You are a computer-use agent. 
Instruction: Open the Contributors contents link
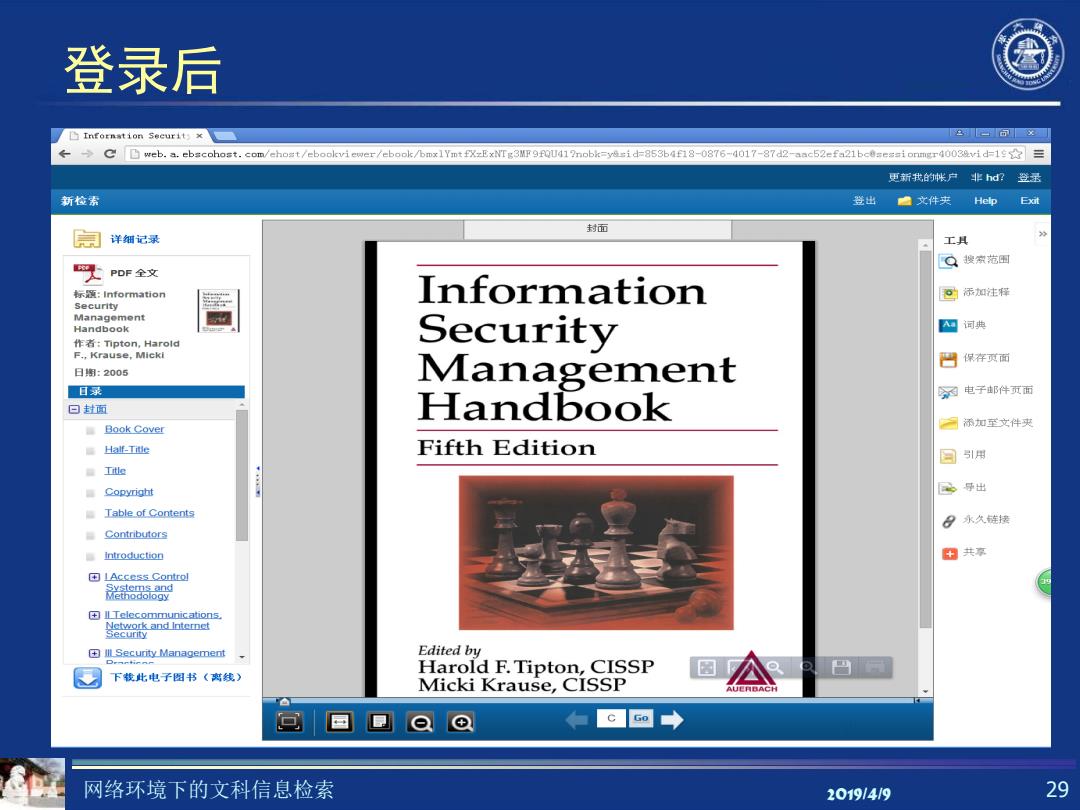(136, 534)
